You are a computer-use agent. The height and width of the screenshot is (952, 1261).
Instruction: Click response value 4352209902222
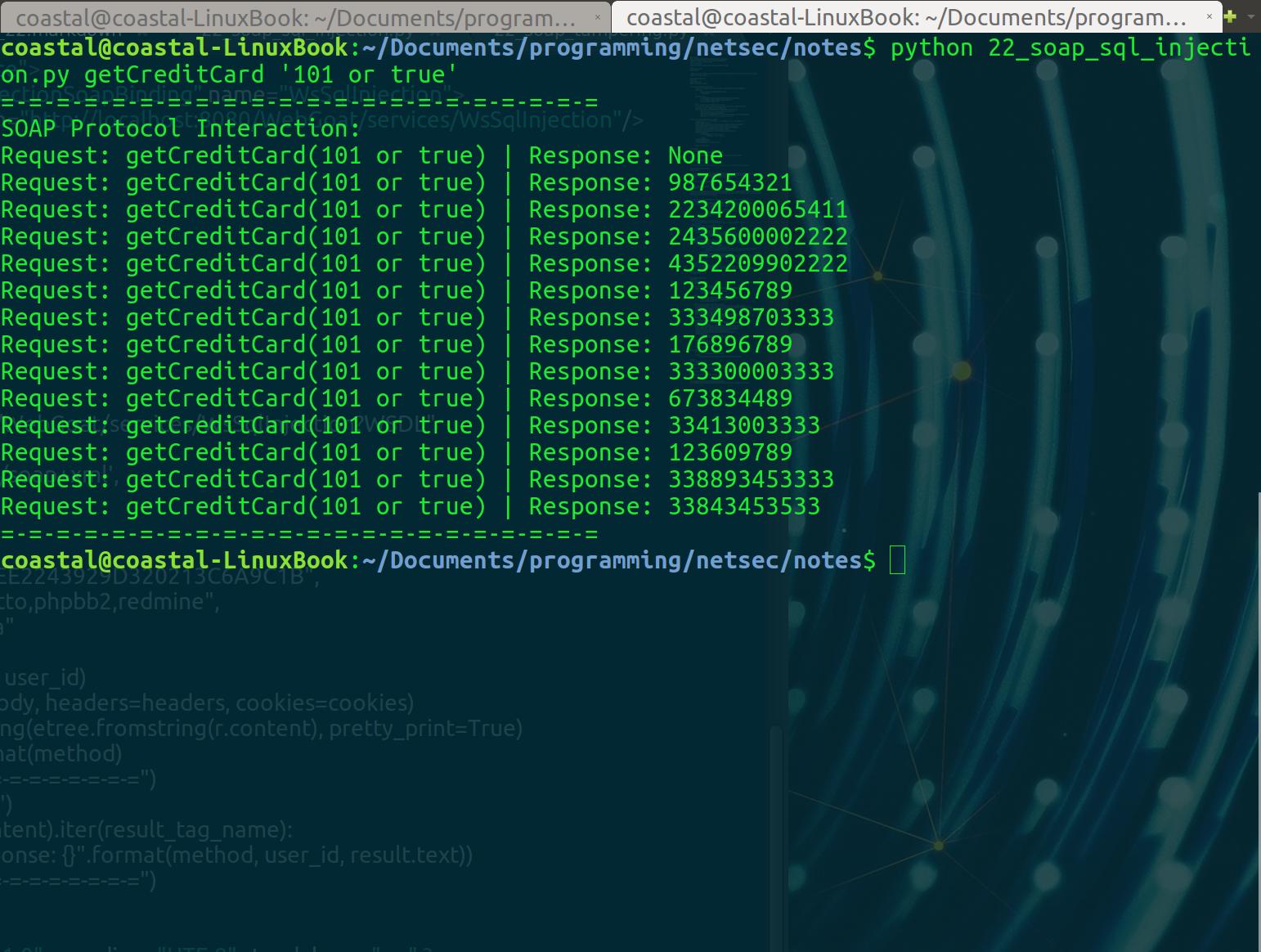(758, 264)
